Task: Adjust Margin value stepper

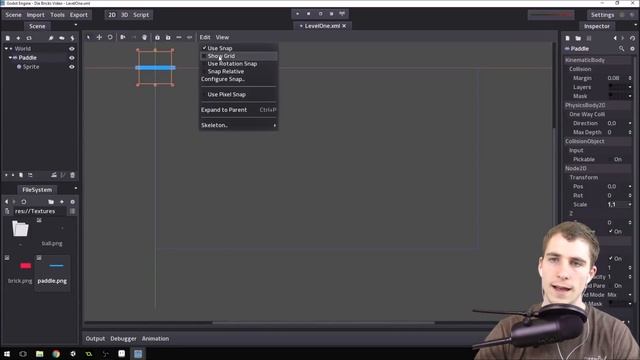Action: point(630,78)
